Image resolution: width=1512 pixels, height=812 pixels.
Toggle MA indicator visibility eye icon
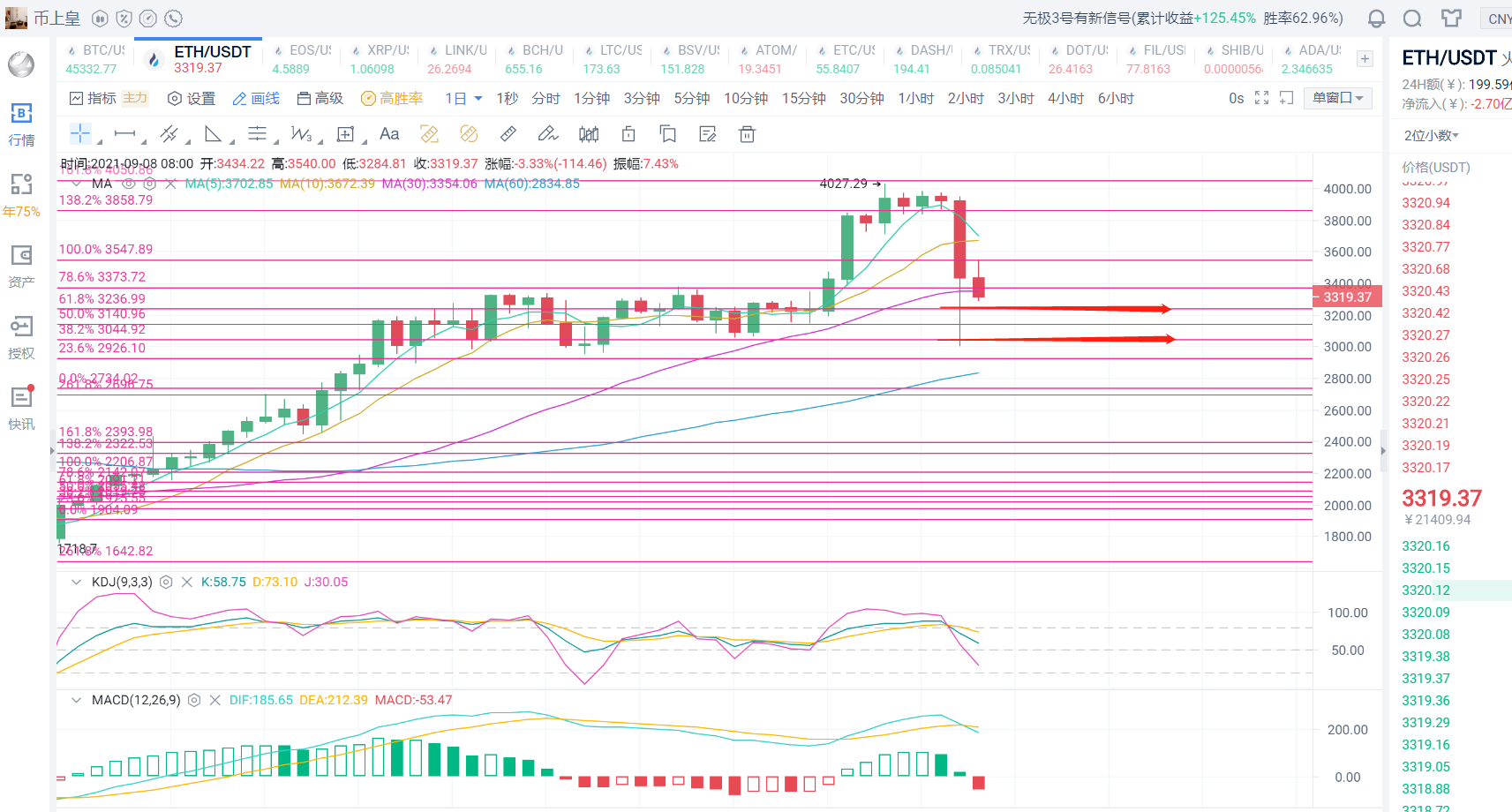click(129, 184)
